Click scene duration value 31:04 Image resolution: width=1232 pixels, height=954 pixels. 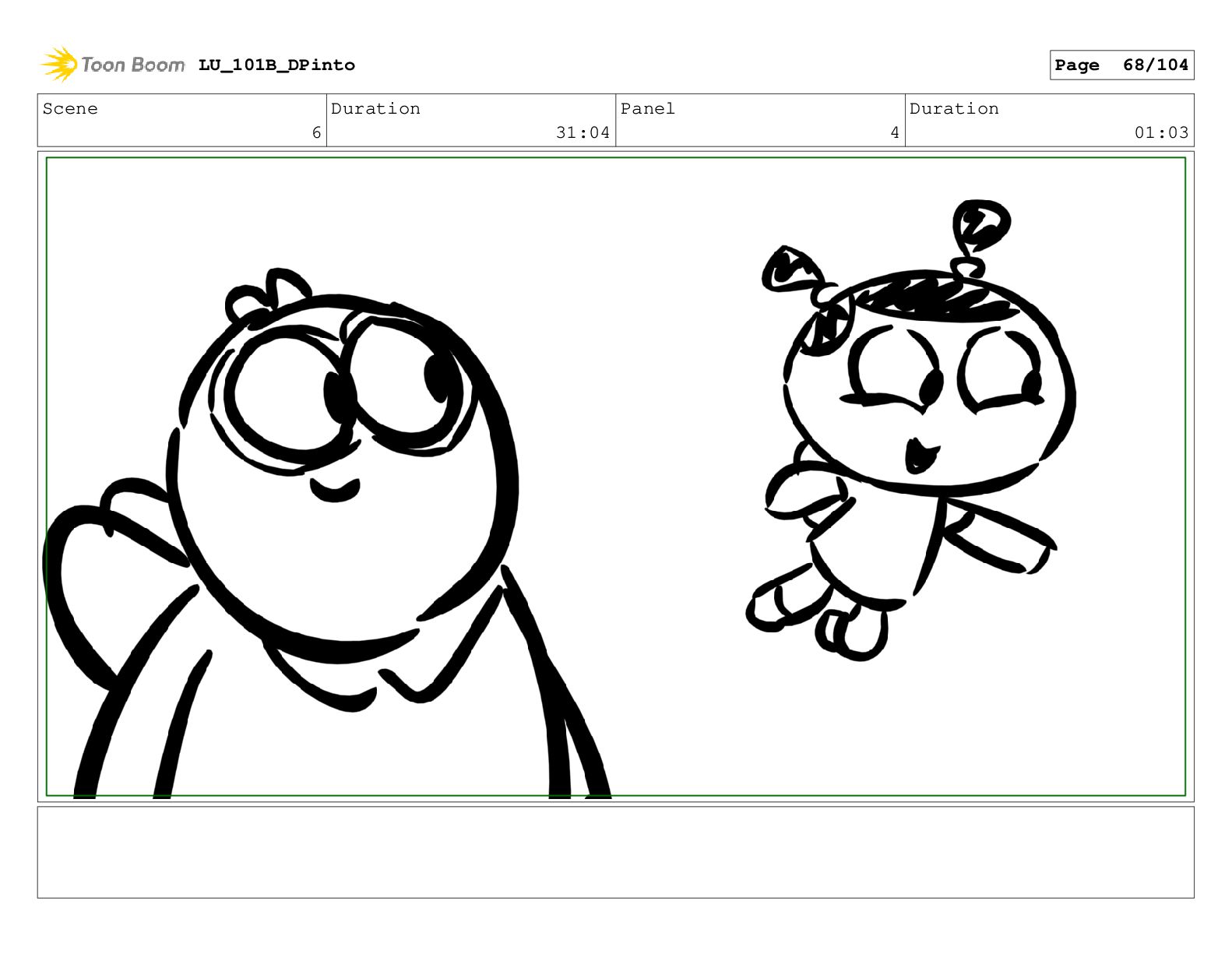point(583,133)
